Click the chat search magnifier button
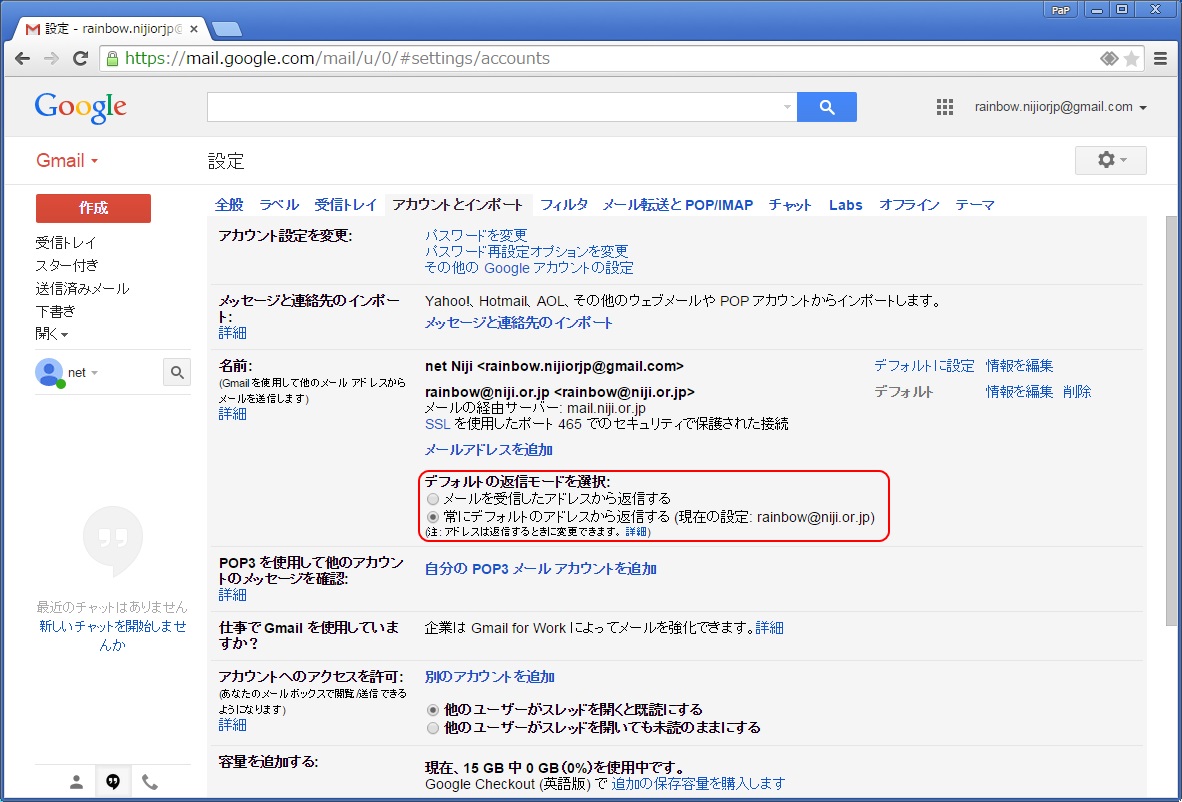The height and width of the screenshot is (802, 1182). (177, 372)
